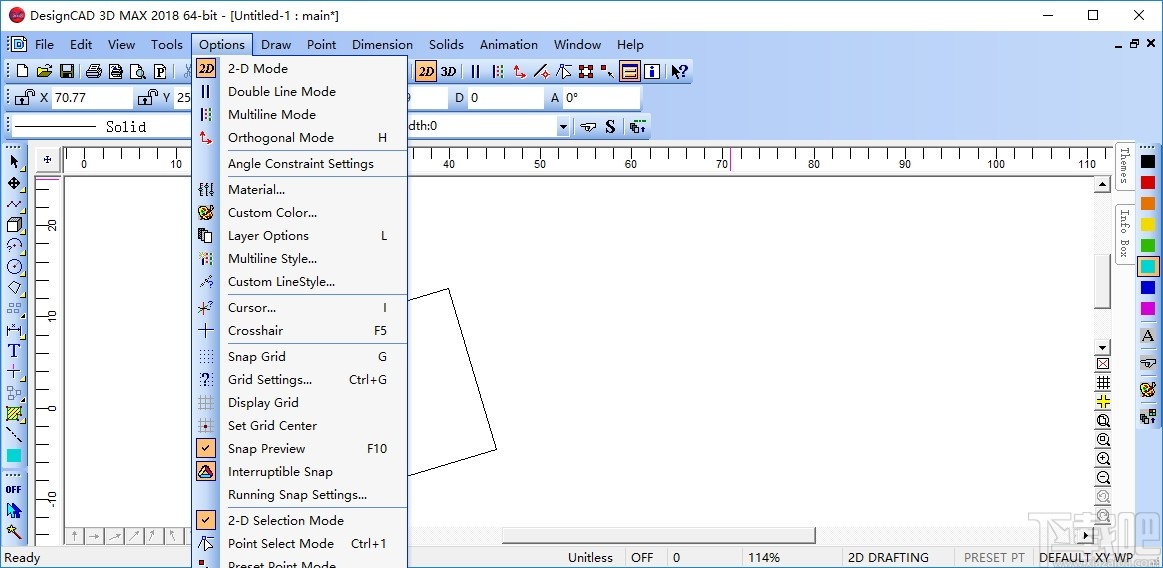
Task: Click the 2D DRAFTING status bar entry
Action: [x=888, y=558]
